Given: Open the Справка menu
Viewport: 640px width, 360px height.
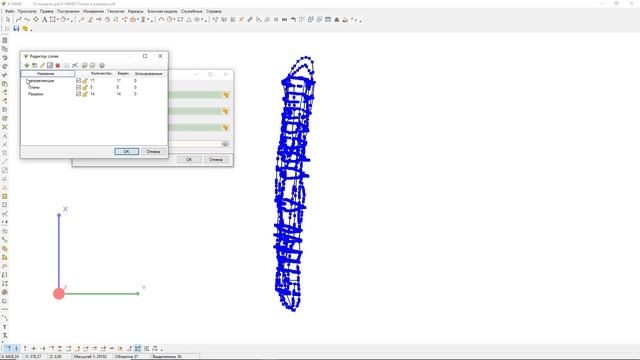Looking at the screenshot, I should (213, 11).
